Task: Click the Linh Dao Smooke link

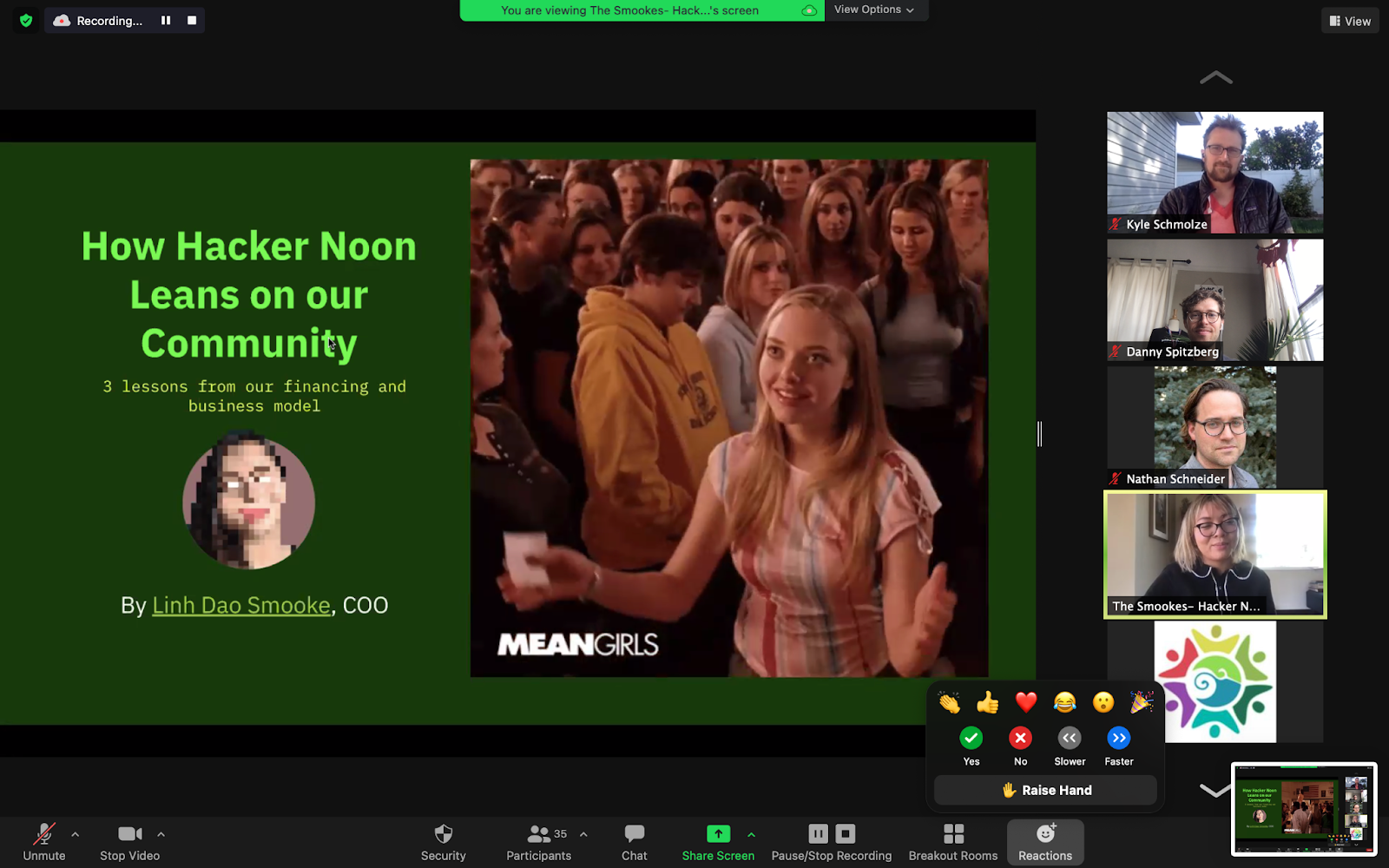Action: pyautogui.click(x=241, y=605)
